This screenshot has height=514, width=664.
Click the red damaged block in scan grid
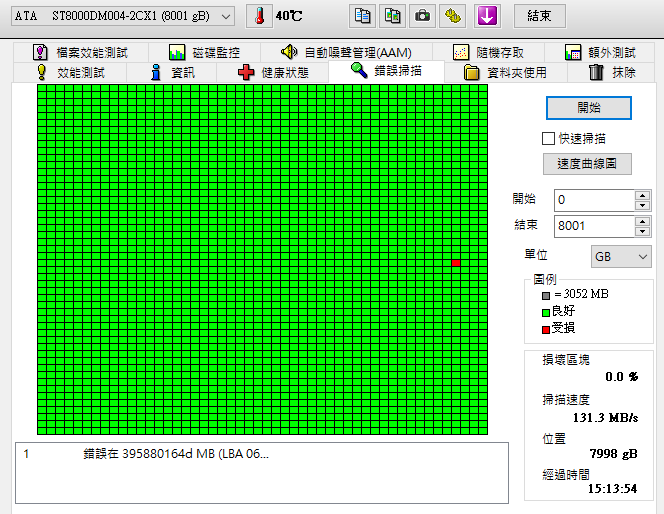coord(456,263)
